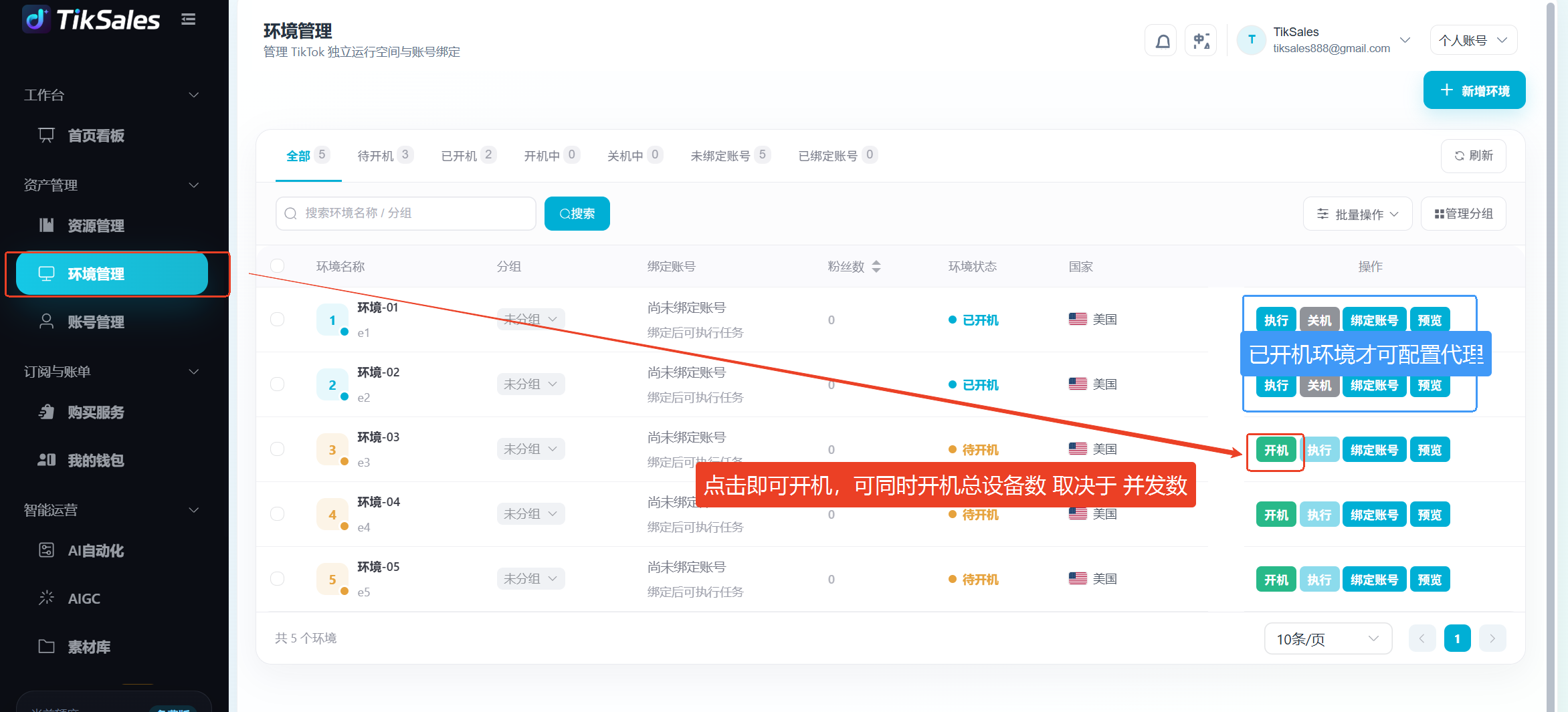Collapse the 智能运营 sidebar section
The image size is (1568, 712).
pyautogui.click(x=194, y=510)
